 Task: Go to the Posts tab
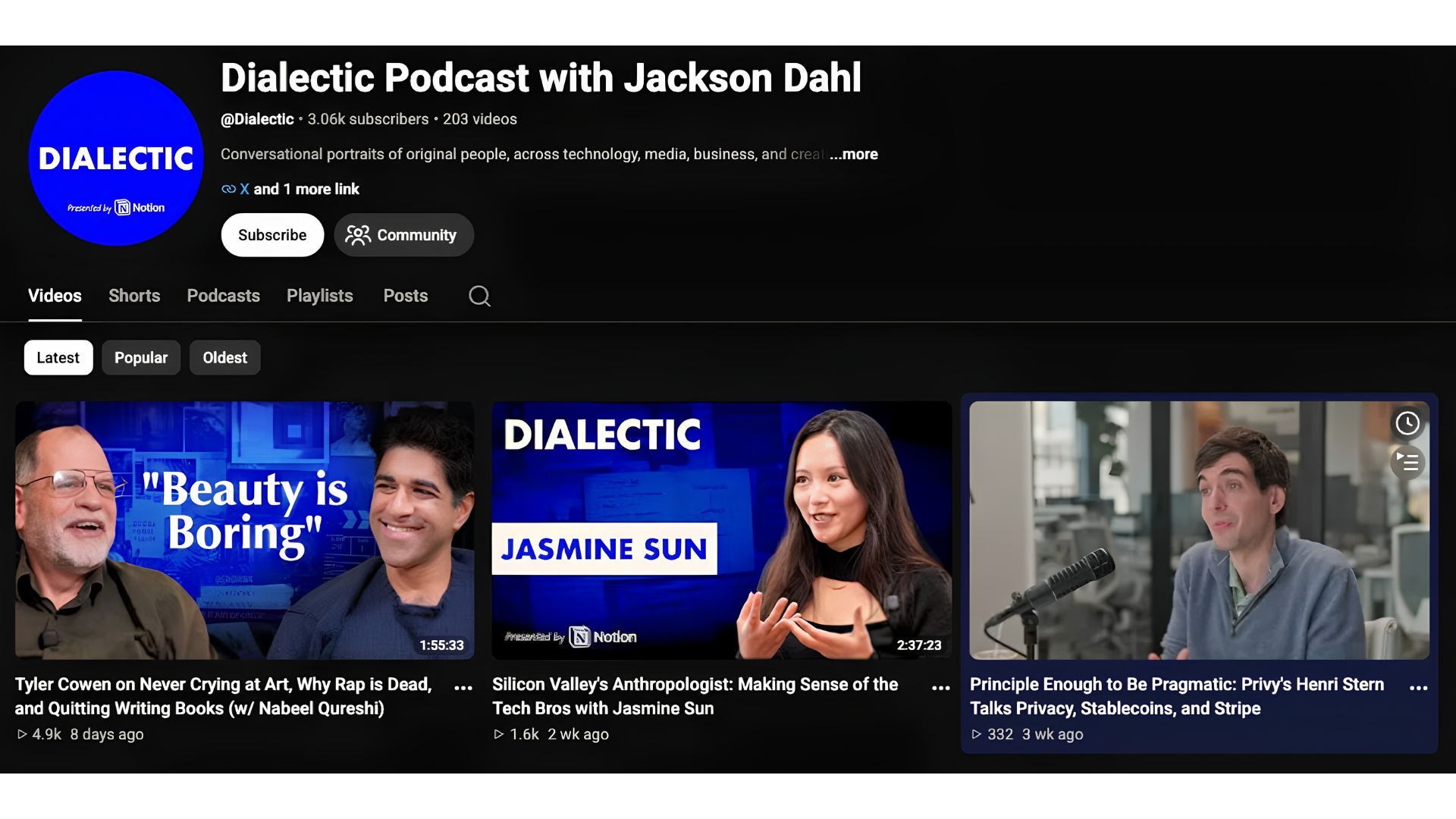tap(406, 296)
